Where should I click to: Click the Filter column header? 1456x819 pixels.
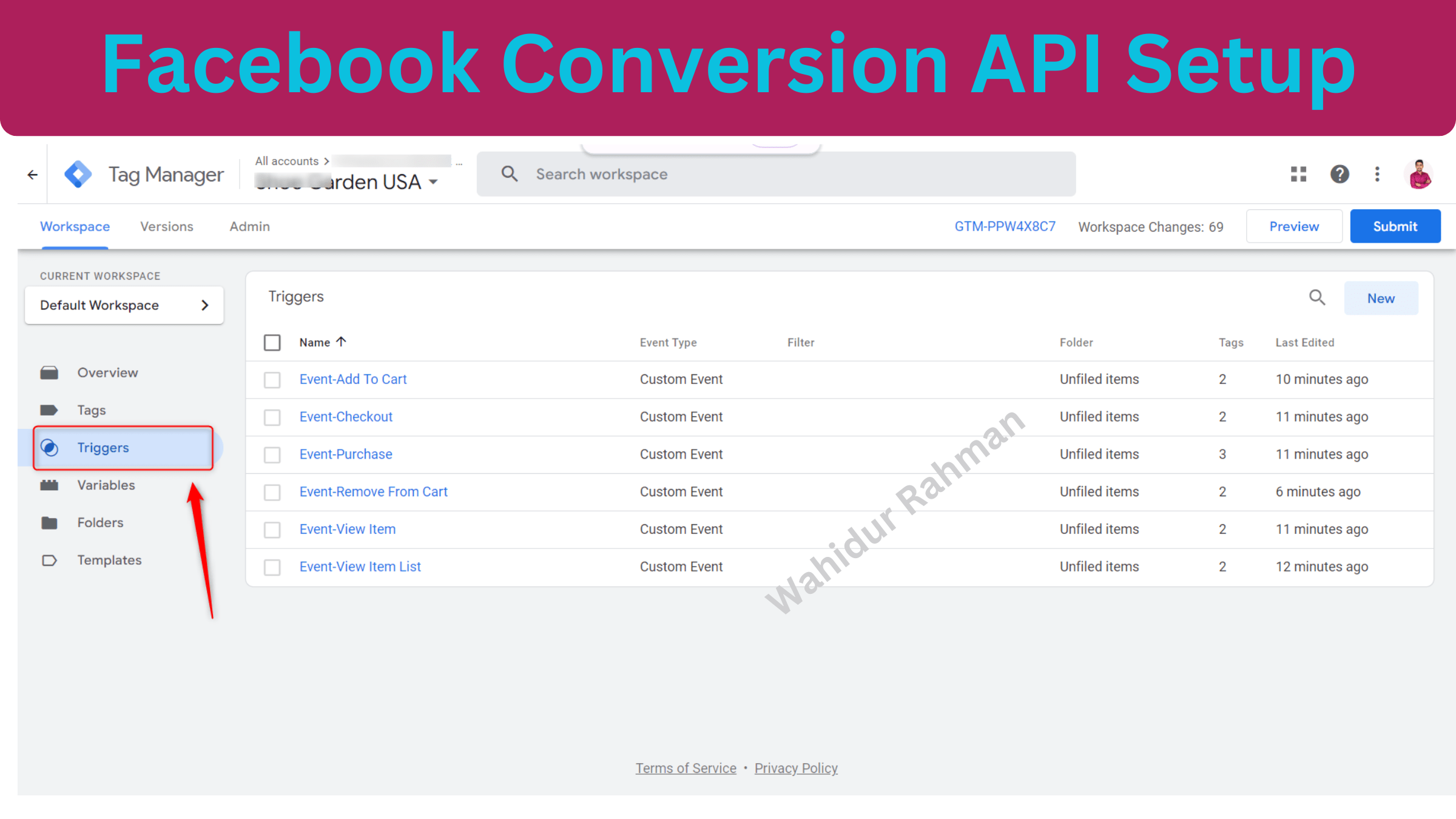pyautogui.click(x=801, y=342)
